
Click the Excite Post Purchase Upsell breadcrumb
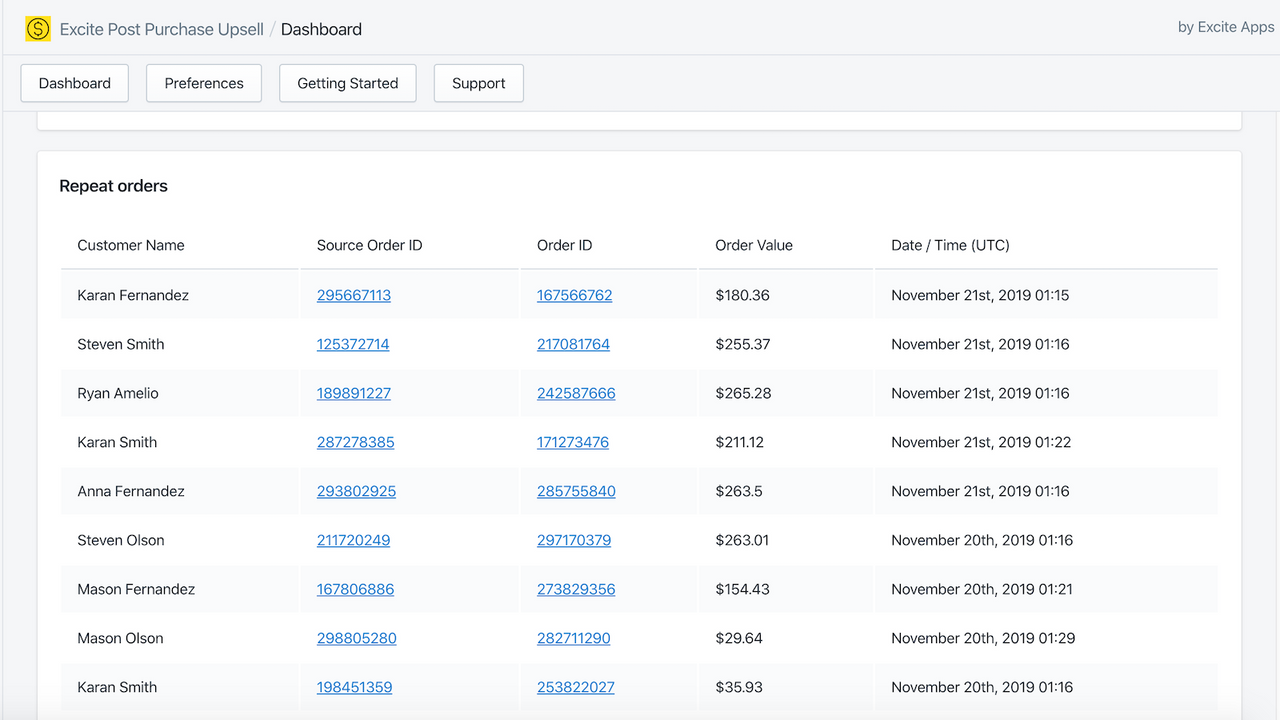pyautogui.click(x=161, y=28)
